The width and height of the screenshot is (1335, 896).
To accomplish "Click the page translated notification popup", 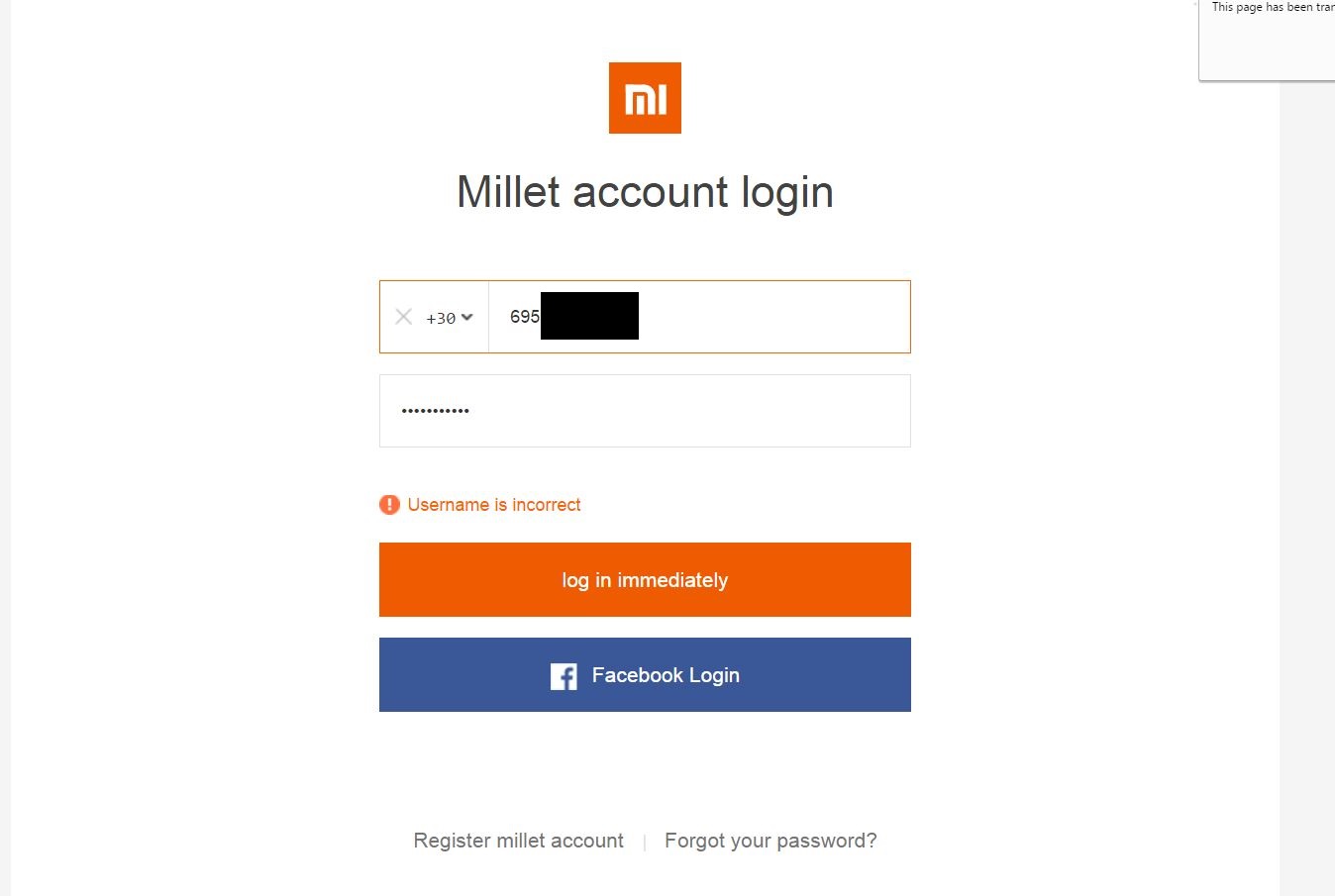I will (x=1268, y=40).
